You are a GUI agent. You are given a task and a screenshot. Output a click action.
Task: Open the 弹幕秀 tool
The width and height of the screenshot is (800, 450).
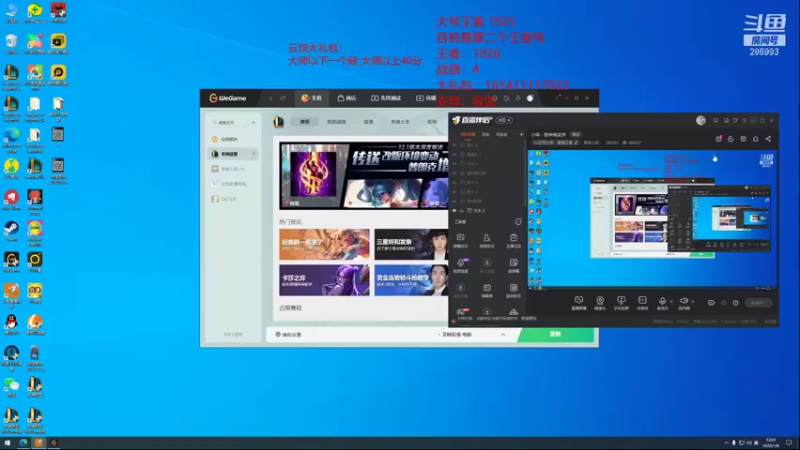[487, 291]
